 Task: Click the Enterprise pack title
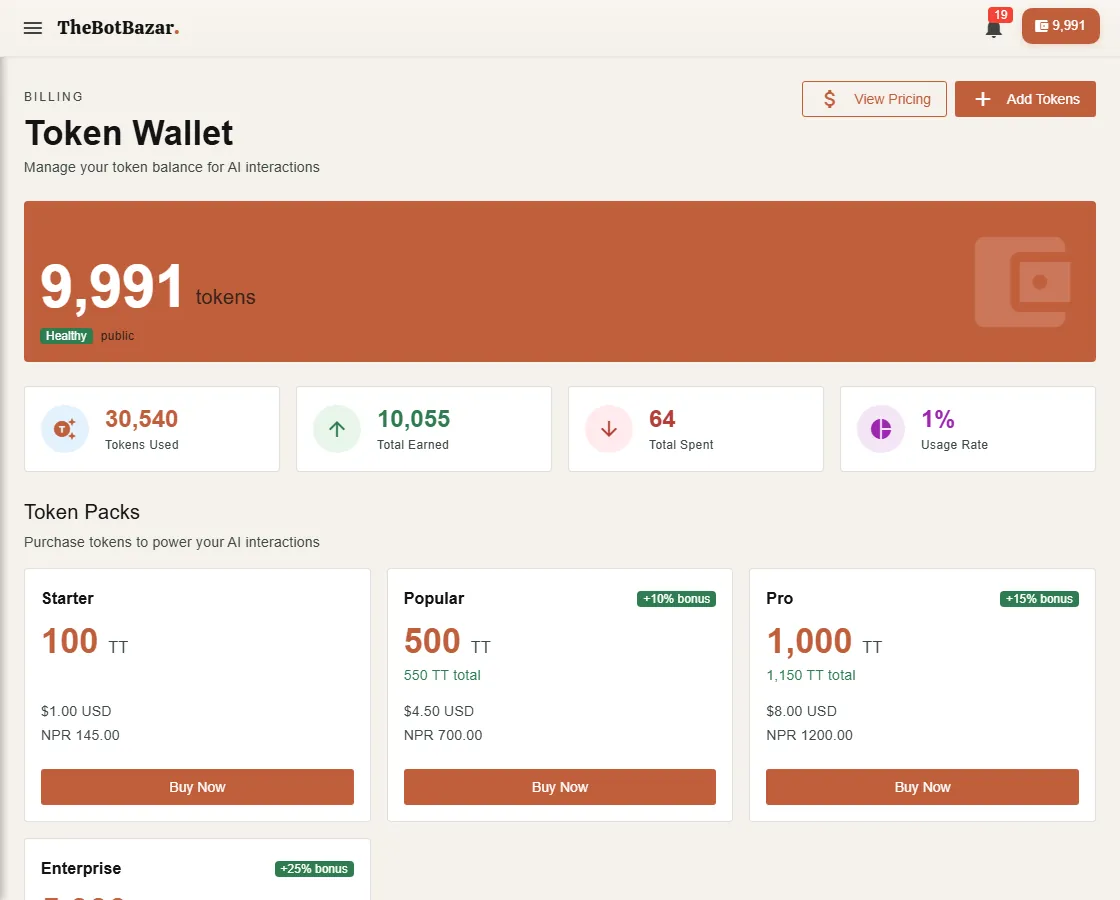[81, 869]
